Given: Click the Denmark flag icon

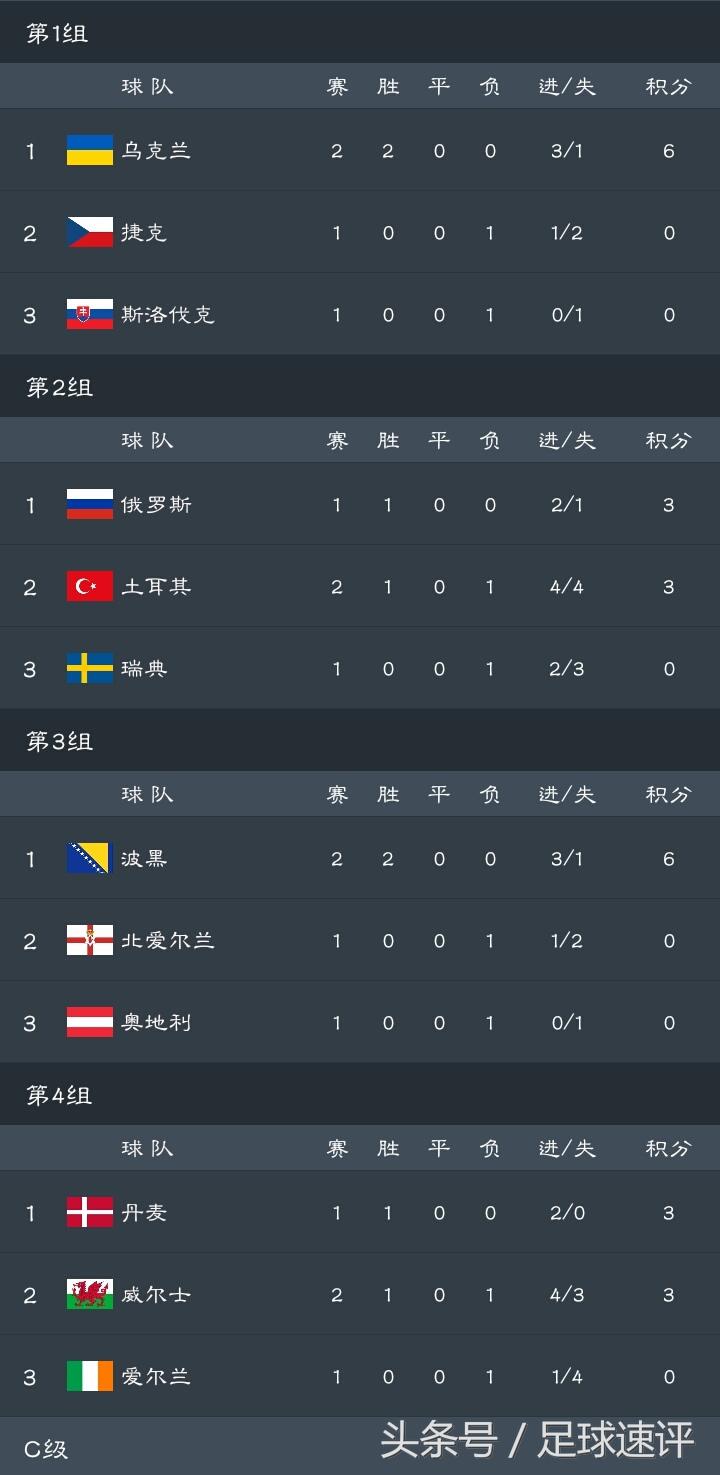Looking at the screenshot, I should coord(90,1213).
